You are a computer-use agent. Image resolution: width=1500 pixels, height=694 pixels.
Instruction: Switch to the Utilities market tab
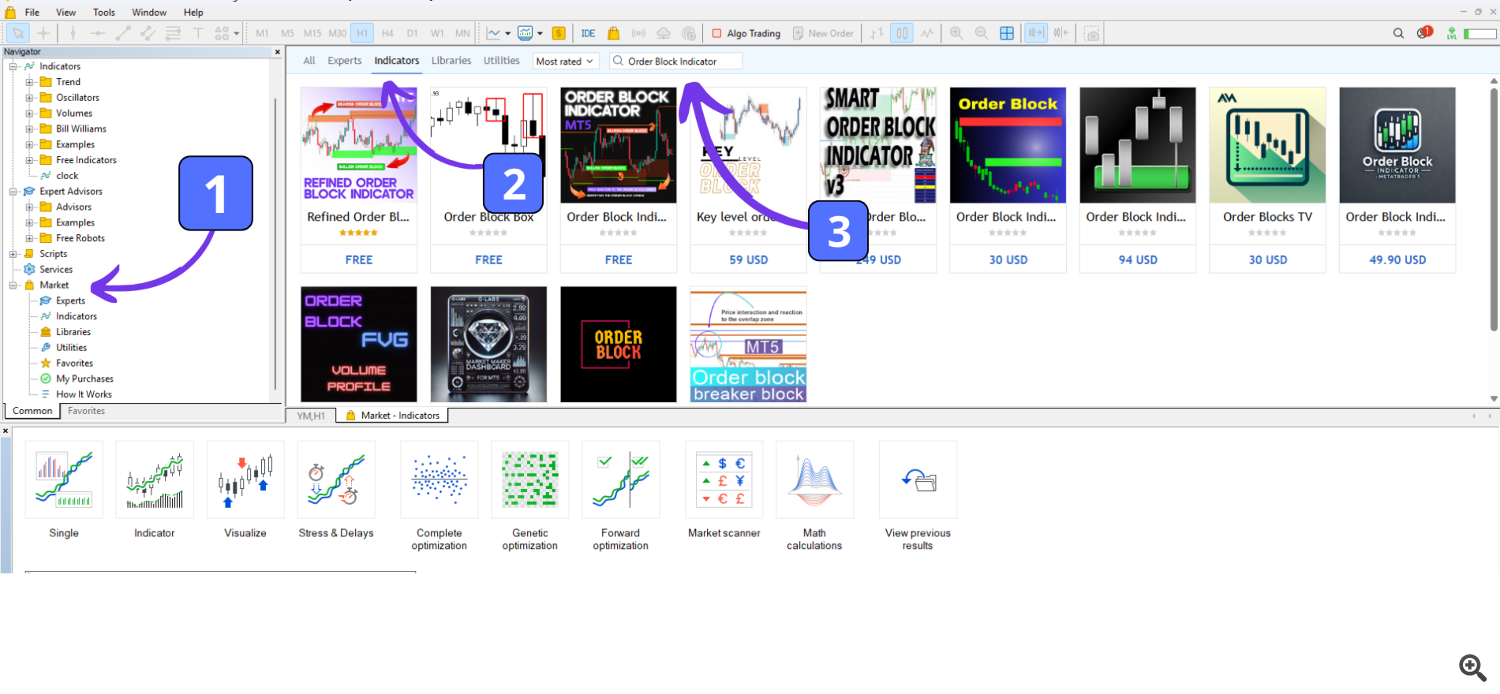(501, 61)
